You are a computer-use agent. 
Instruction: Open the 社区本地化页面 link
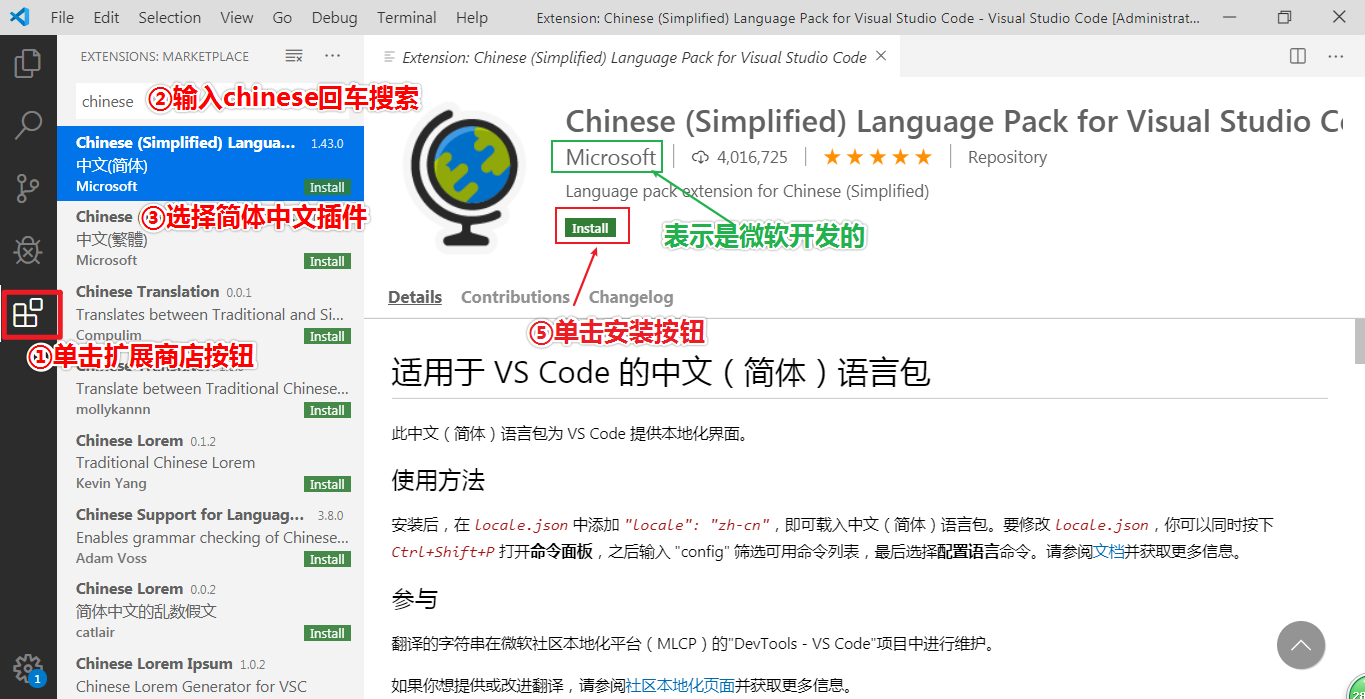tap(680, 686)
